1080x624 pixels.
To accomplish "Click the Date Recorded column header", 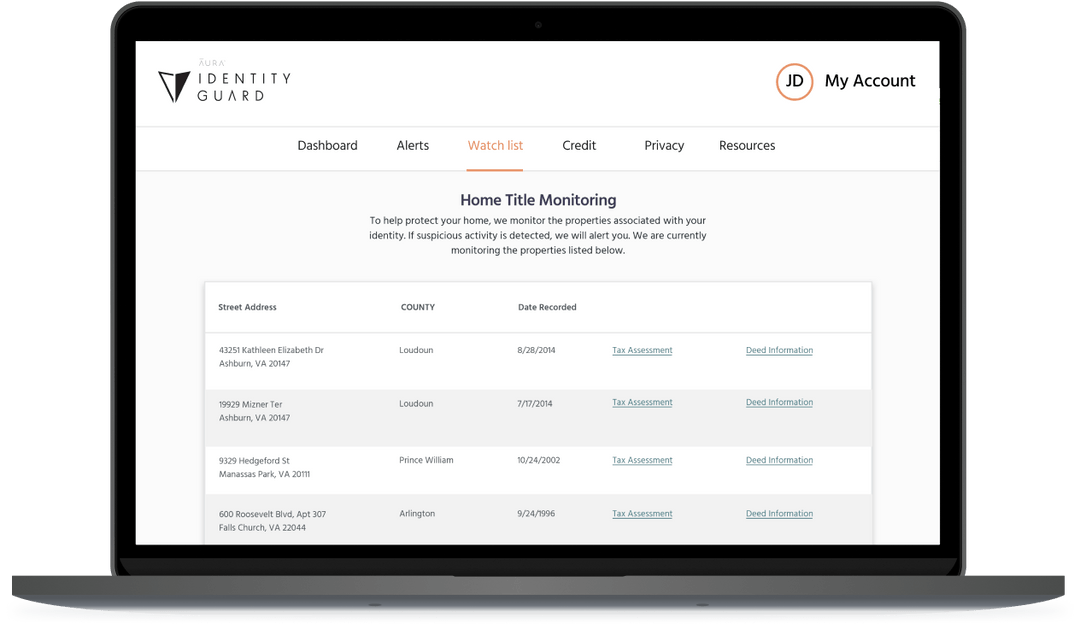I will 547,307.
